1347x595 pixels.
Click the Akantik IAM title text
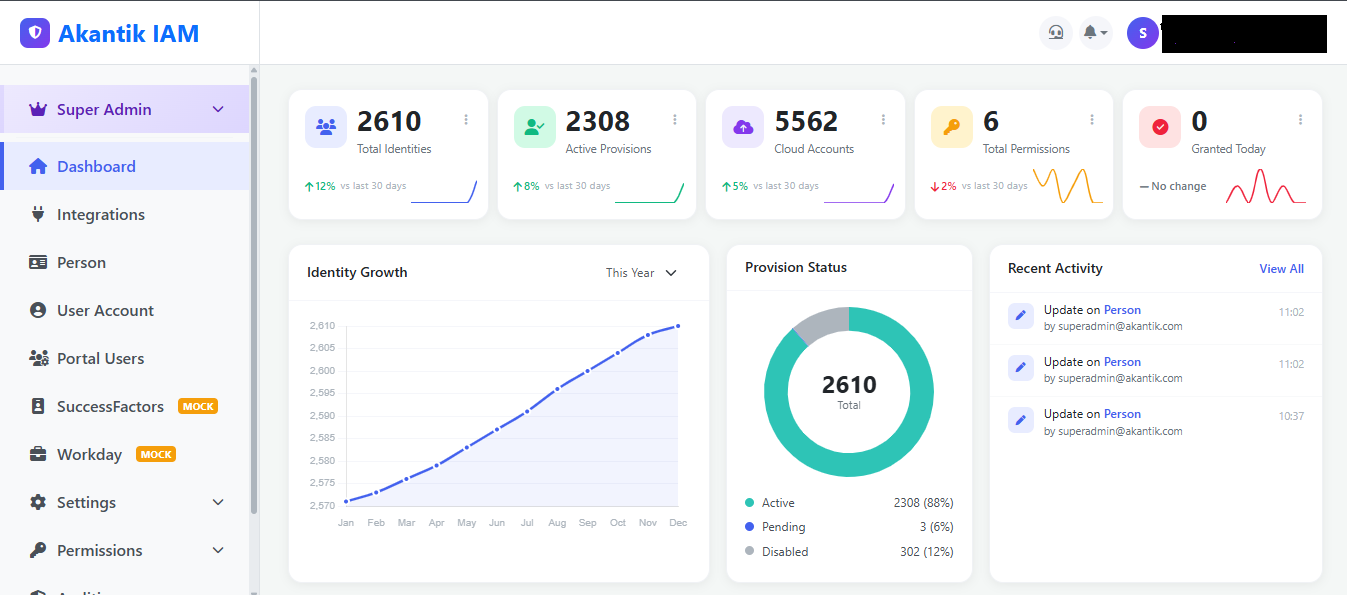128,34
